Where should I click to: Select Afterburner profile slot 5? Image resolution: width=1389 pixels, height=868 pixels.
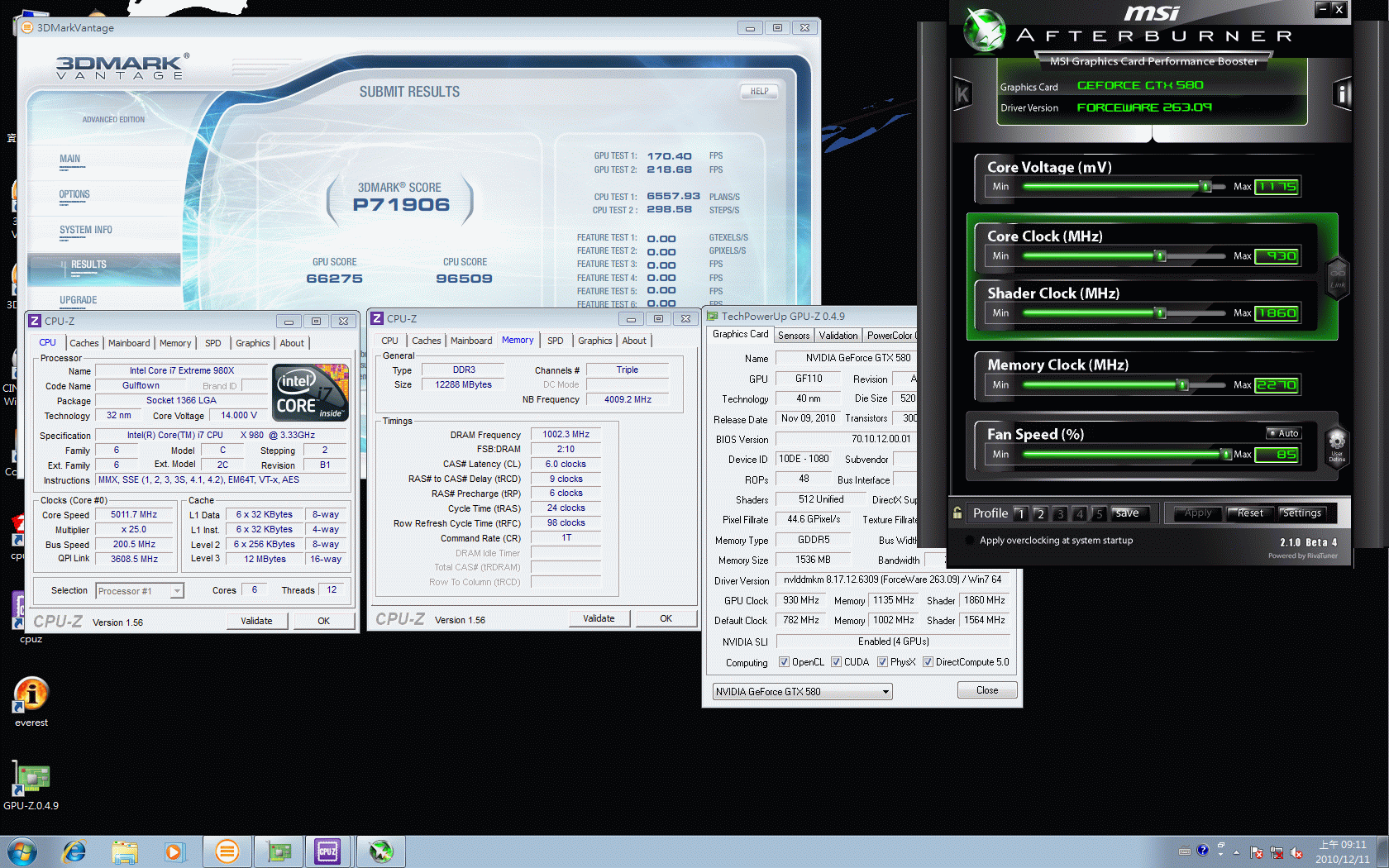pyautogui.click(x=1099, y=514)
